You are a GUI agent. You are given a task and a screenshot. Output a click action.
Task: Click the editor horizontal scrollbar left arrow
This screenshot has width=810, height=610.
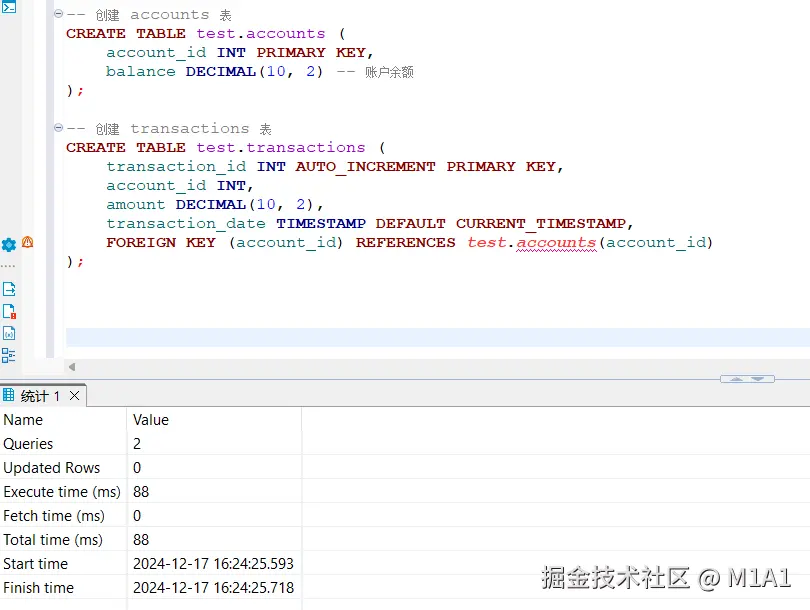point(72,367)
